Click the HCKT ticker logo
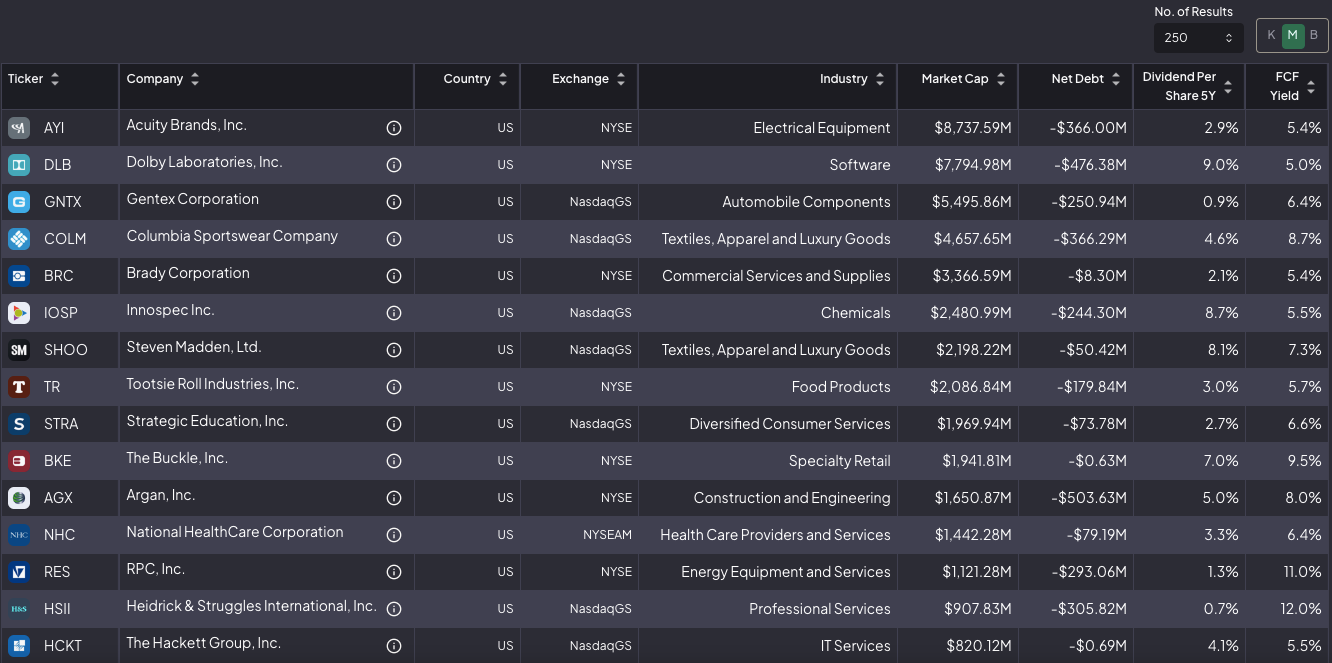The height and width of the screenshot is (663, 1332). click(x=19, y=646)
